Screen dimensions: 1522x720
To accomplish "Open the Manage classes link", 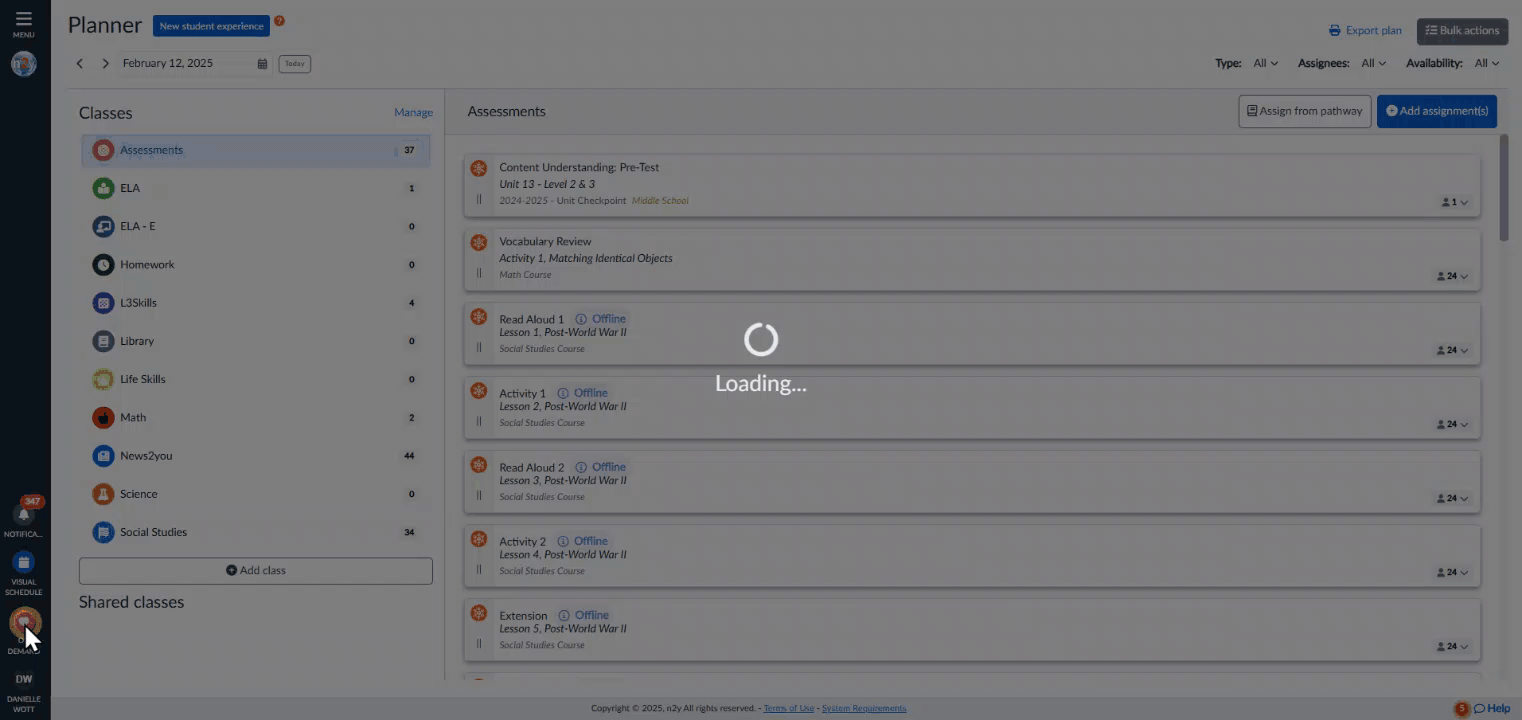I will click(413, 113).
